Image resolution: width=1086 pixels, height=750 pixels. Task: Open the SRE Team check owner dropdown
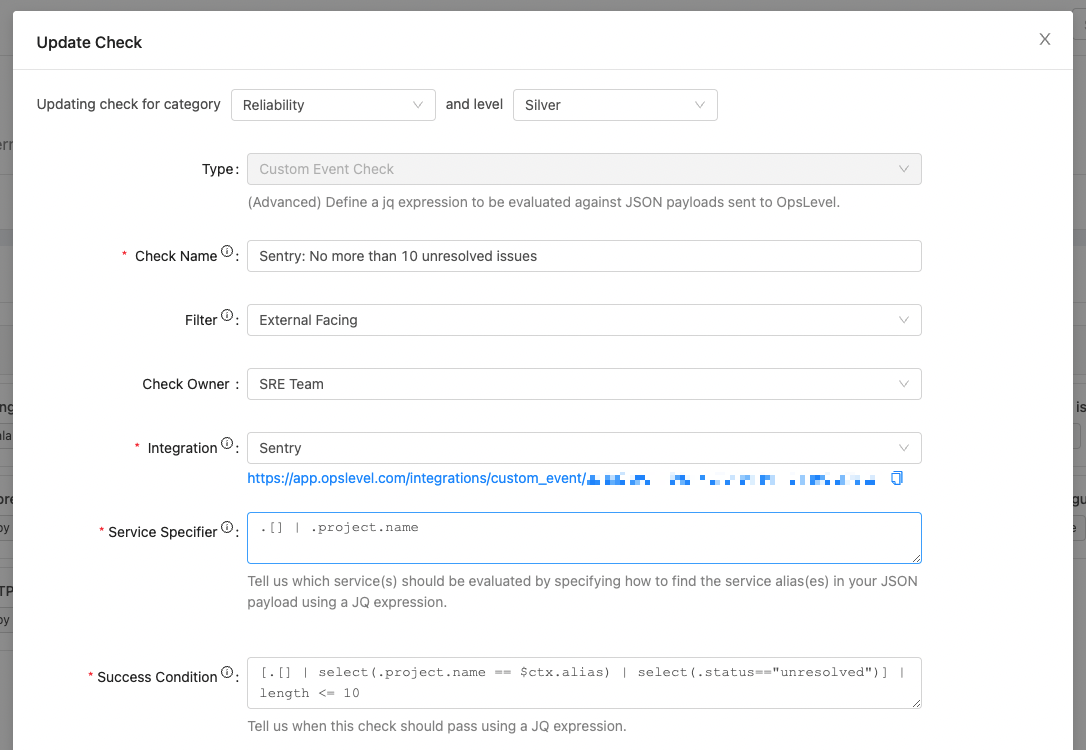coord(584,384)
